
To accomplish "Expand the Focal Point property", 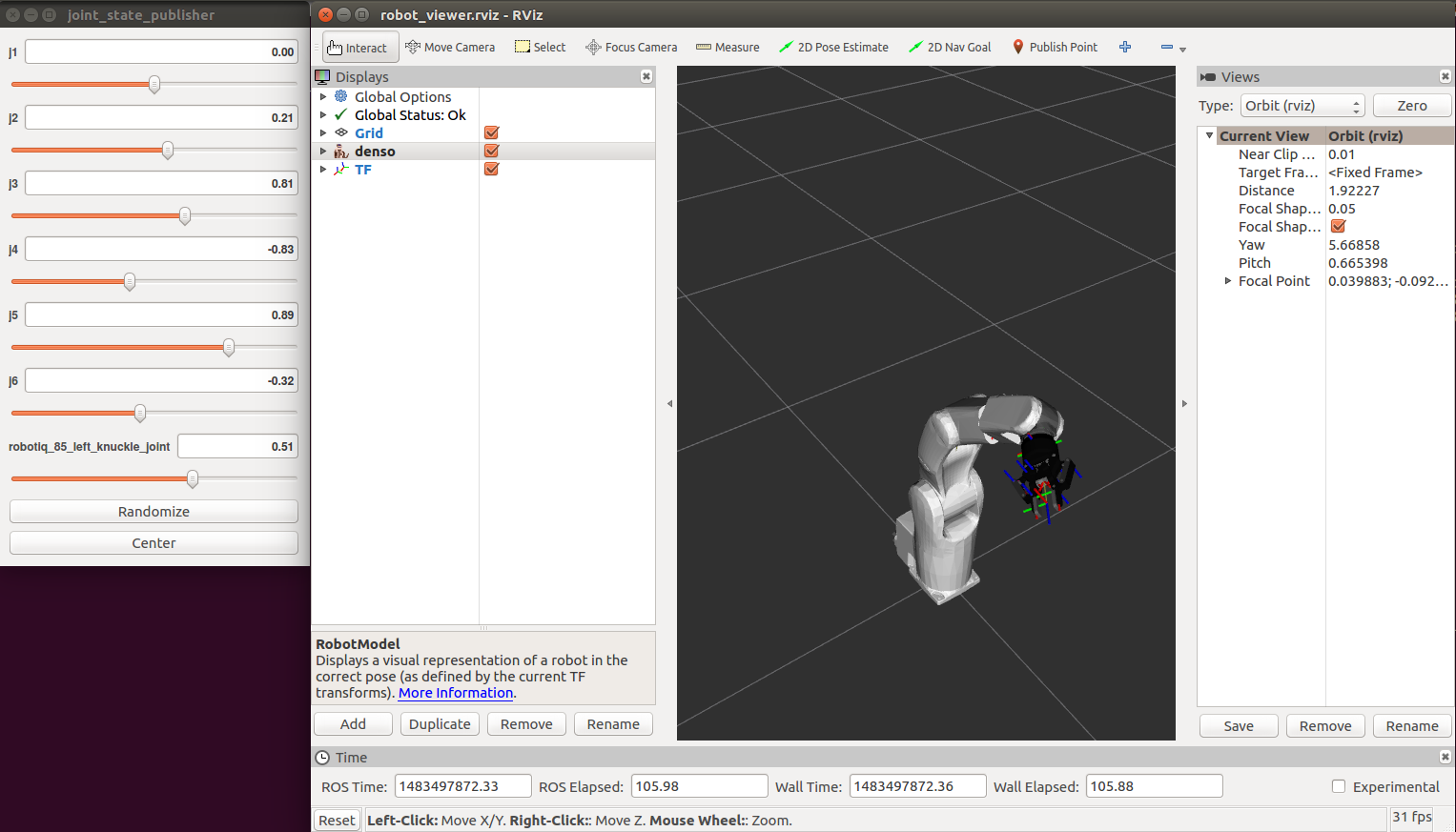I will [x=1228, y=281].
